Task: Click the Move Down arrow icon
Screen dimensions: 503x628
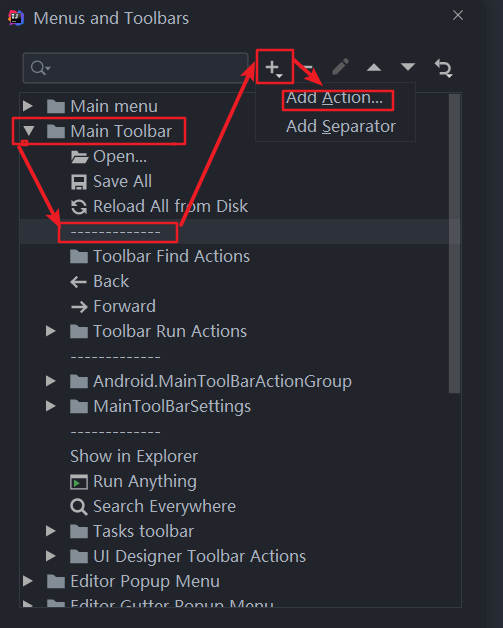Action: pyautogui.click(x=408, y=67)
